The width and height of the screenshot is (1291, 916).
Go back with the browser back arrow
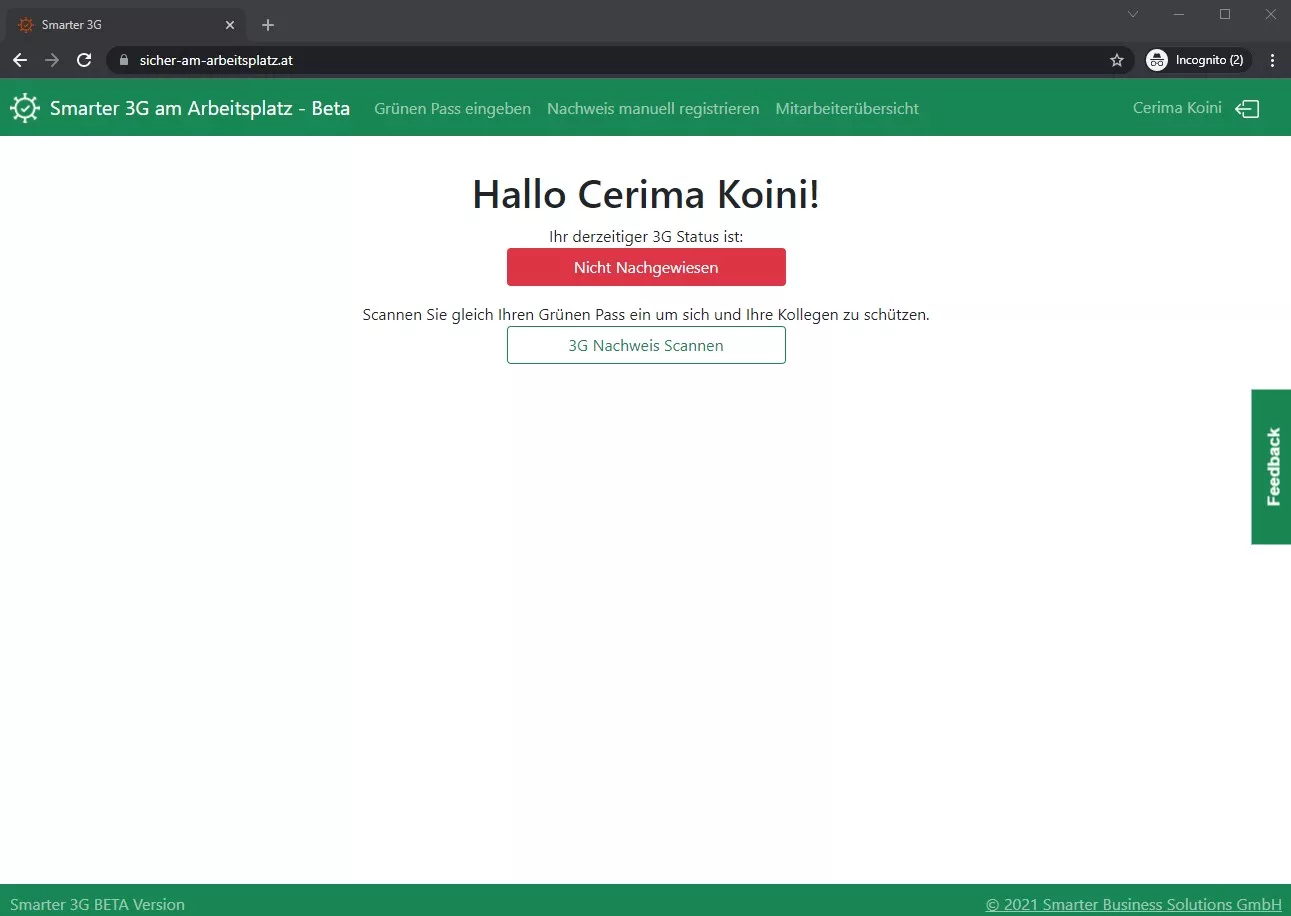coord(20,60)
